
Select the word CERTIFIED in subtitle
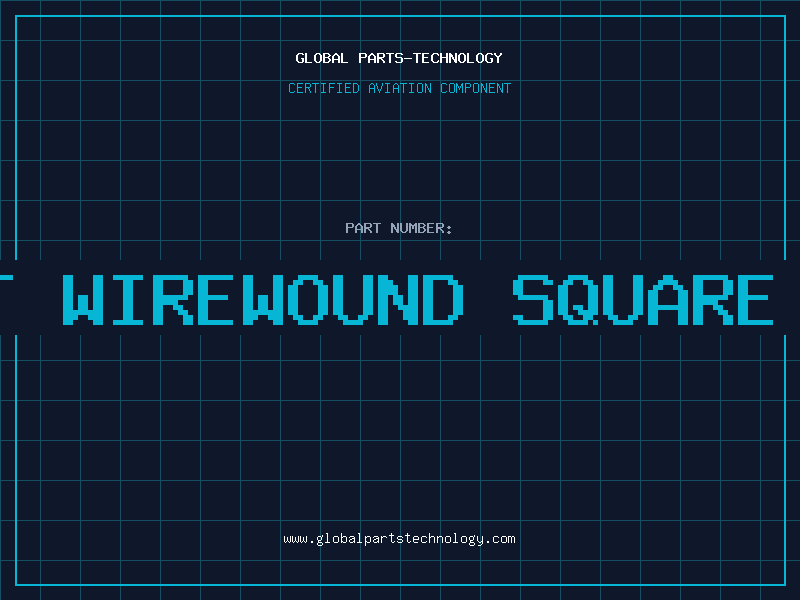(x=324, y=88)
